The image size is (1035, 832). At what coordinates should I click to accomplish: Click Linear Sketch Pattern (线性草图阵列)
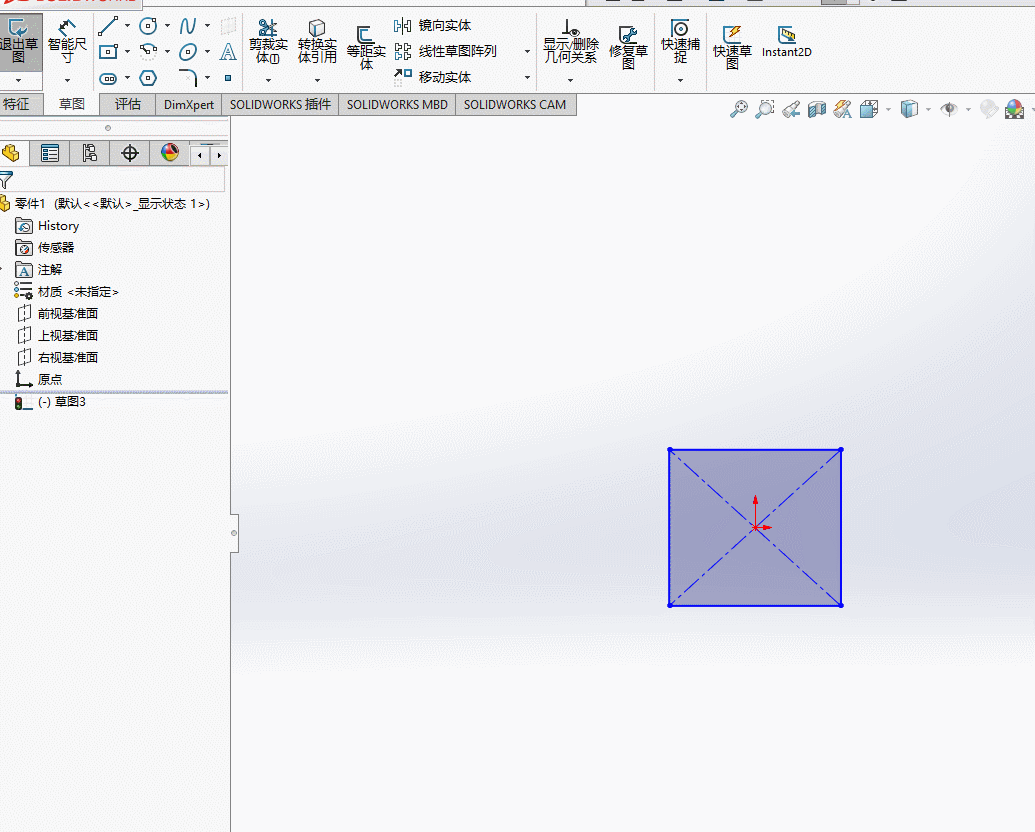[445, 52]
